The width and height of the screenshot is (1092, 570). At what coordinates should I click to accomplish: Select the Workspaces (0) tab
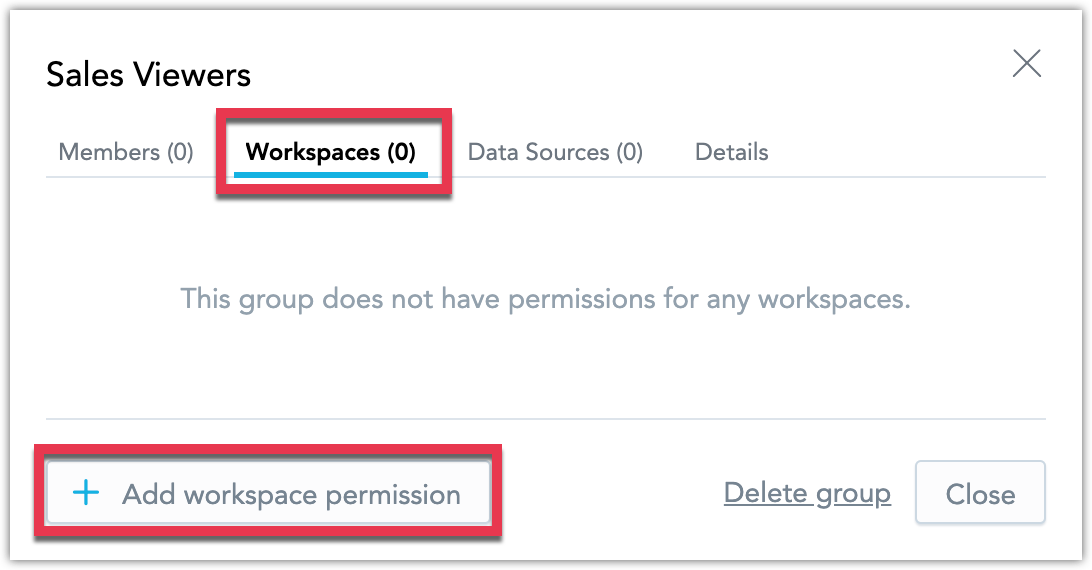[331, 152]
